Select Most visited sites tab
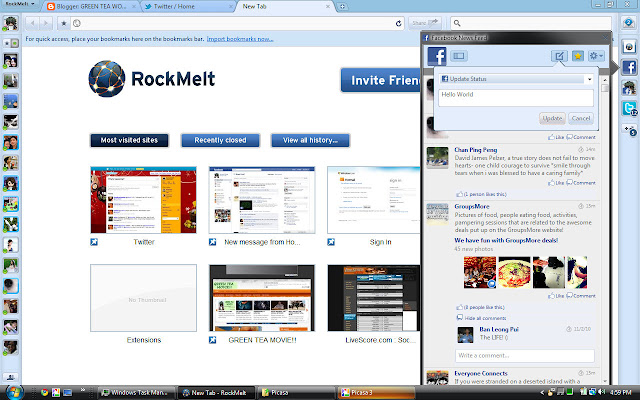The height and width of the screenshot is (400, 640). 129,140
